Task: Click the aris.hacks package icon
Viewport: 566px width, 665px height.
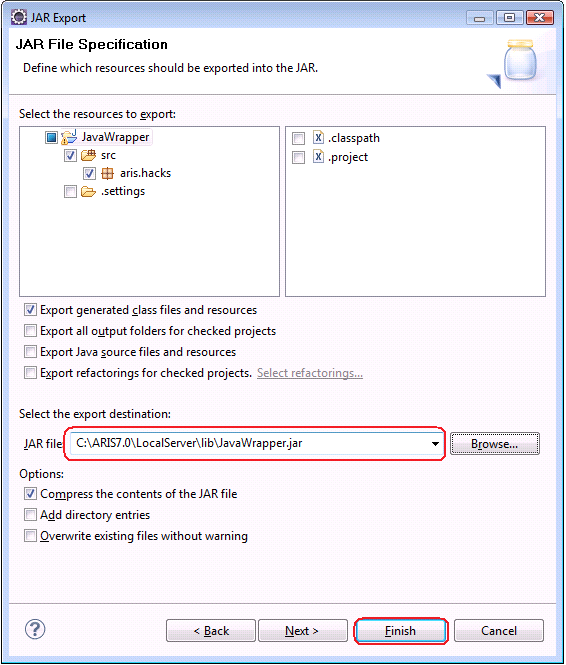Action: click(x=108, y=173)
